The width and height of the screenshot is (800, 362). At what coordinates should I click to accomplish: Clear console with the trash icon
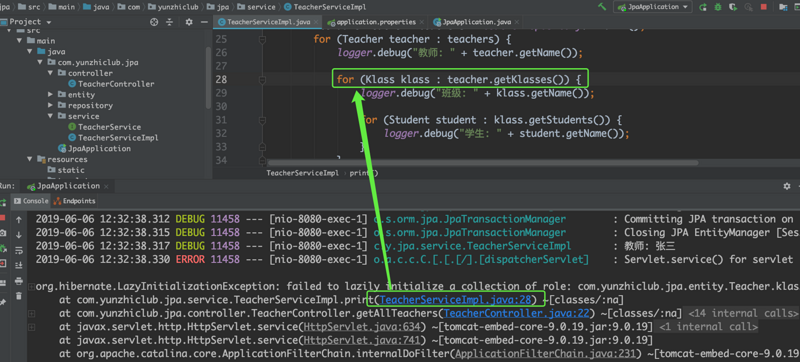pos(19,296)
